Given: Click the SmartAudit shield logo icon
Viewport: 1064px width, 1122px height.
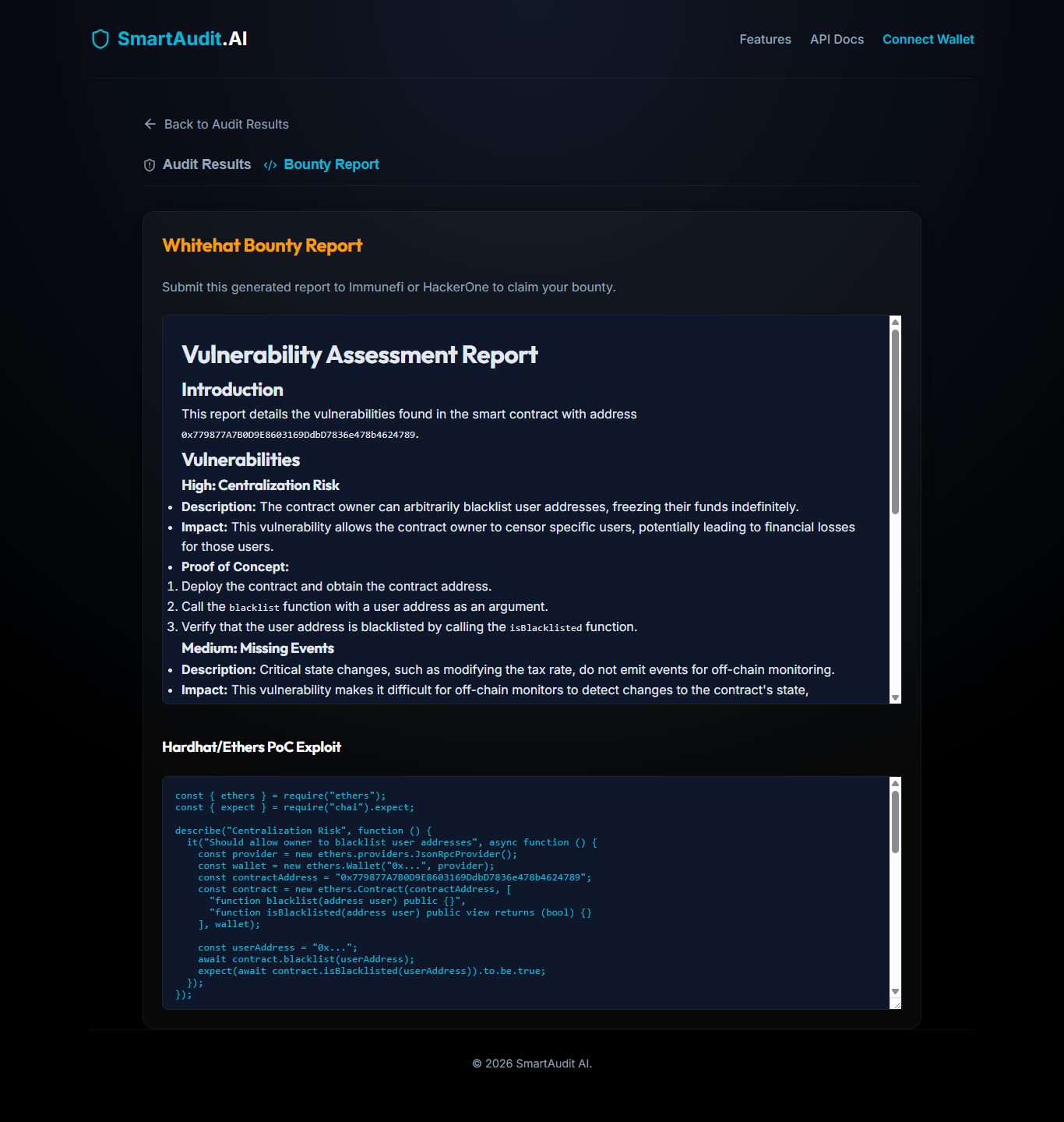Looking at the screenshot, I should pyautogui.click(x=100, y=39).
